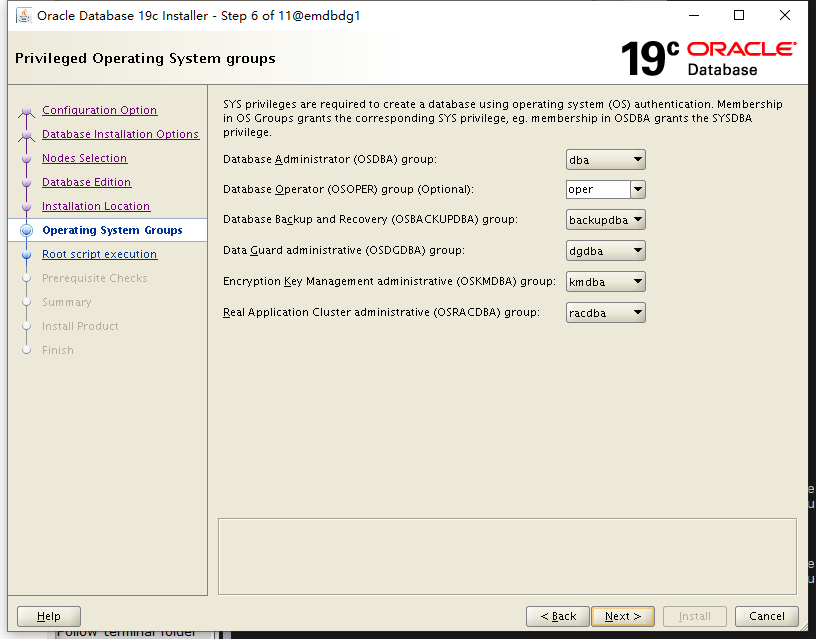Click the empty message area below the form

[x=507, y=556]
